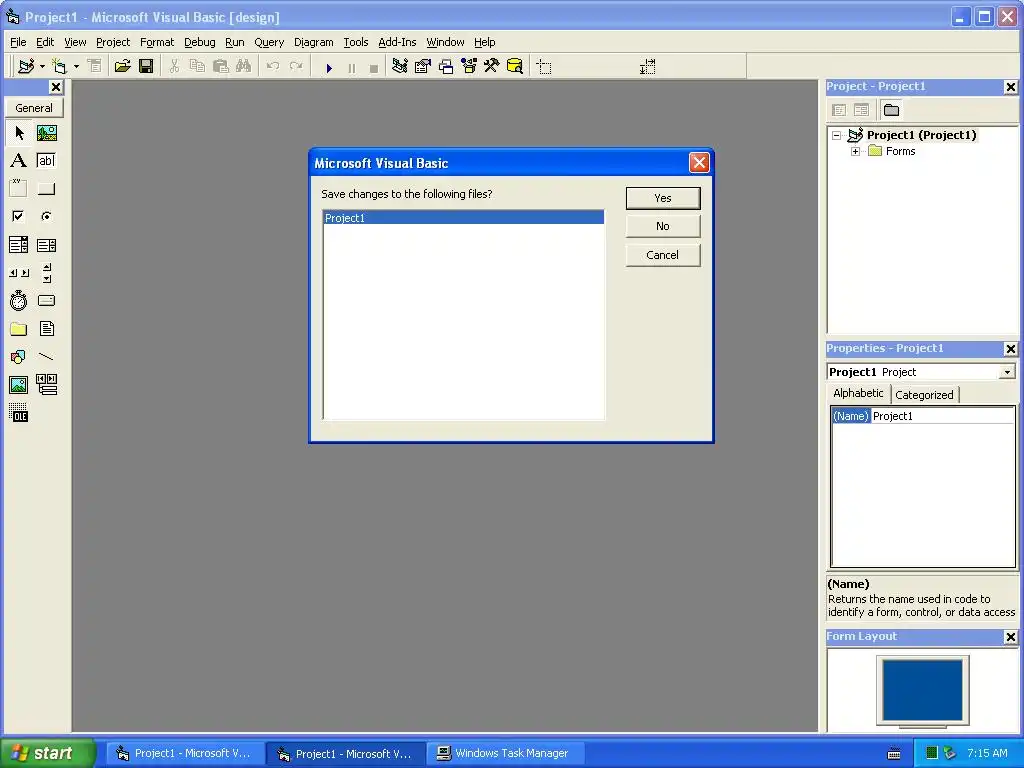
Task: Open the Windows start menu
Action: (x=48, y=753)
